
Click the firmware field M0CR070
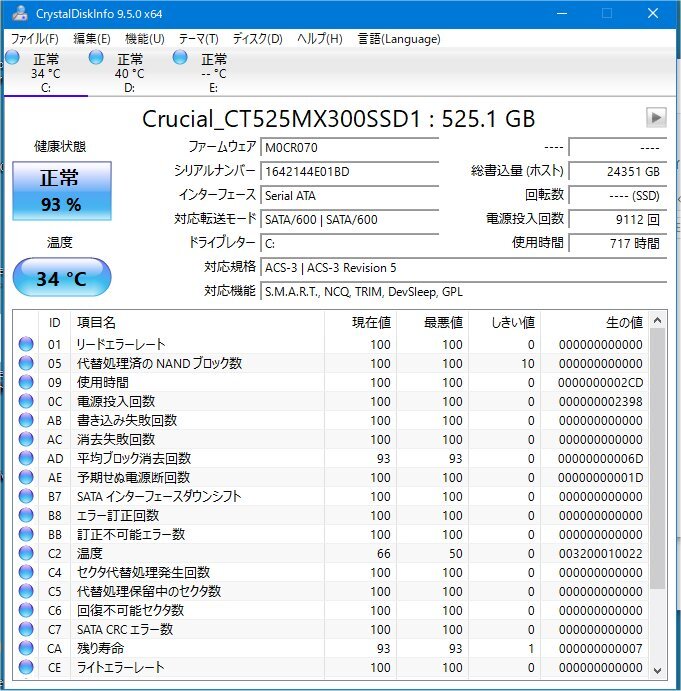pyautogui.click(x=350, y=148)
